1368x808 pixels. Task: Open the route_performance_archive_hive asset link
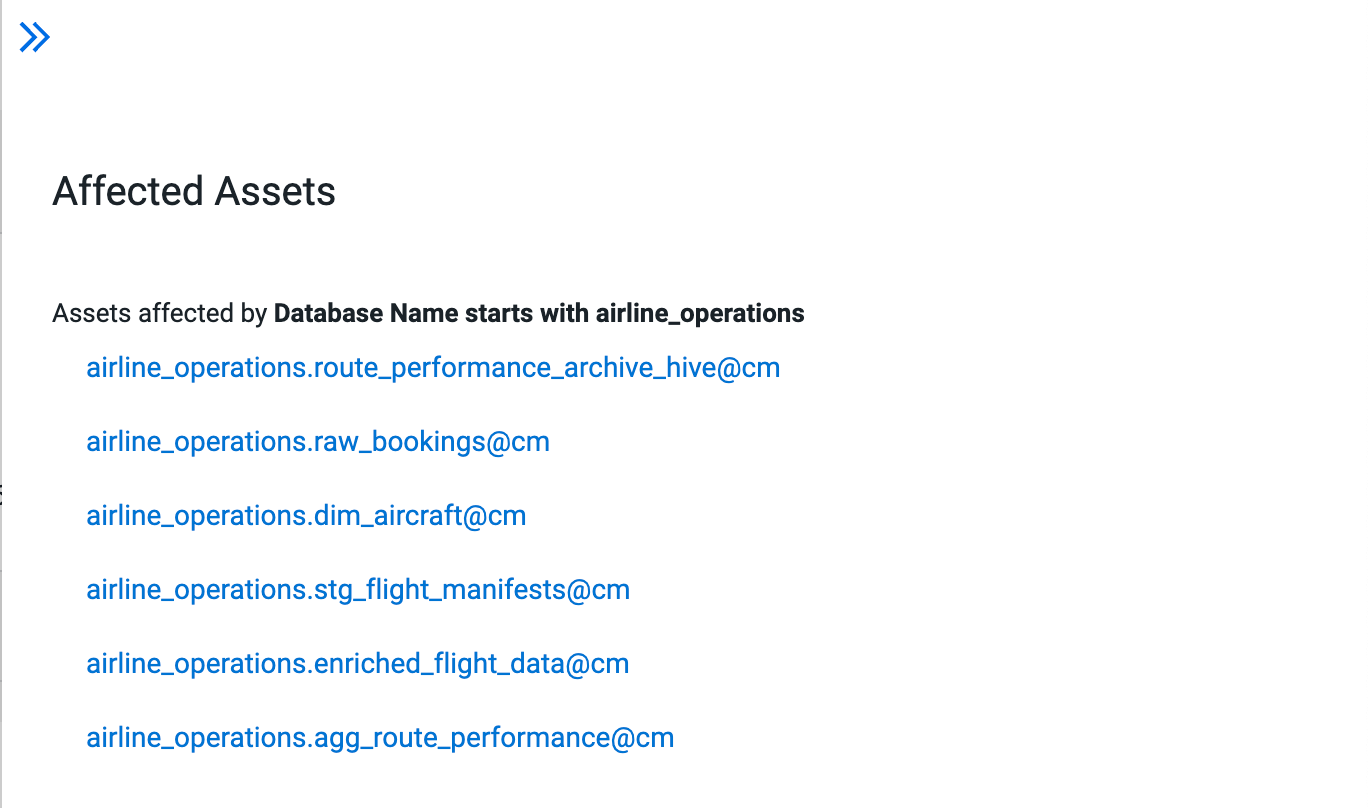click(x=432, y=368)
